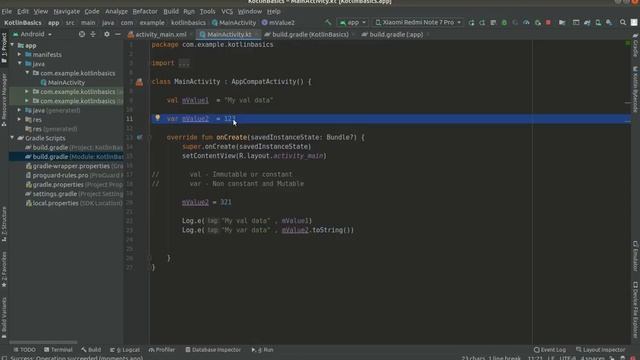
Task: Click the scroll-from-source target icon in Project panel
Action: click(x=82, y=34)
